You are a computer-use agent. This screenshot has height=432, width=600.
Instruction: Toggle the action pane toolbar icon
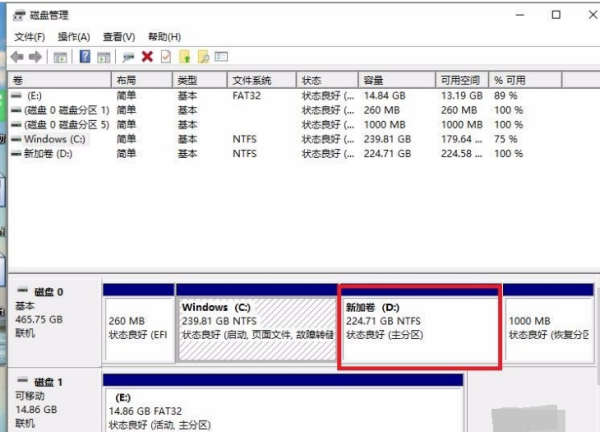coord(103,57)
